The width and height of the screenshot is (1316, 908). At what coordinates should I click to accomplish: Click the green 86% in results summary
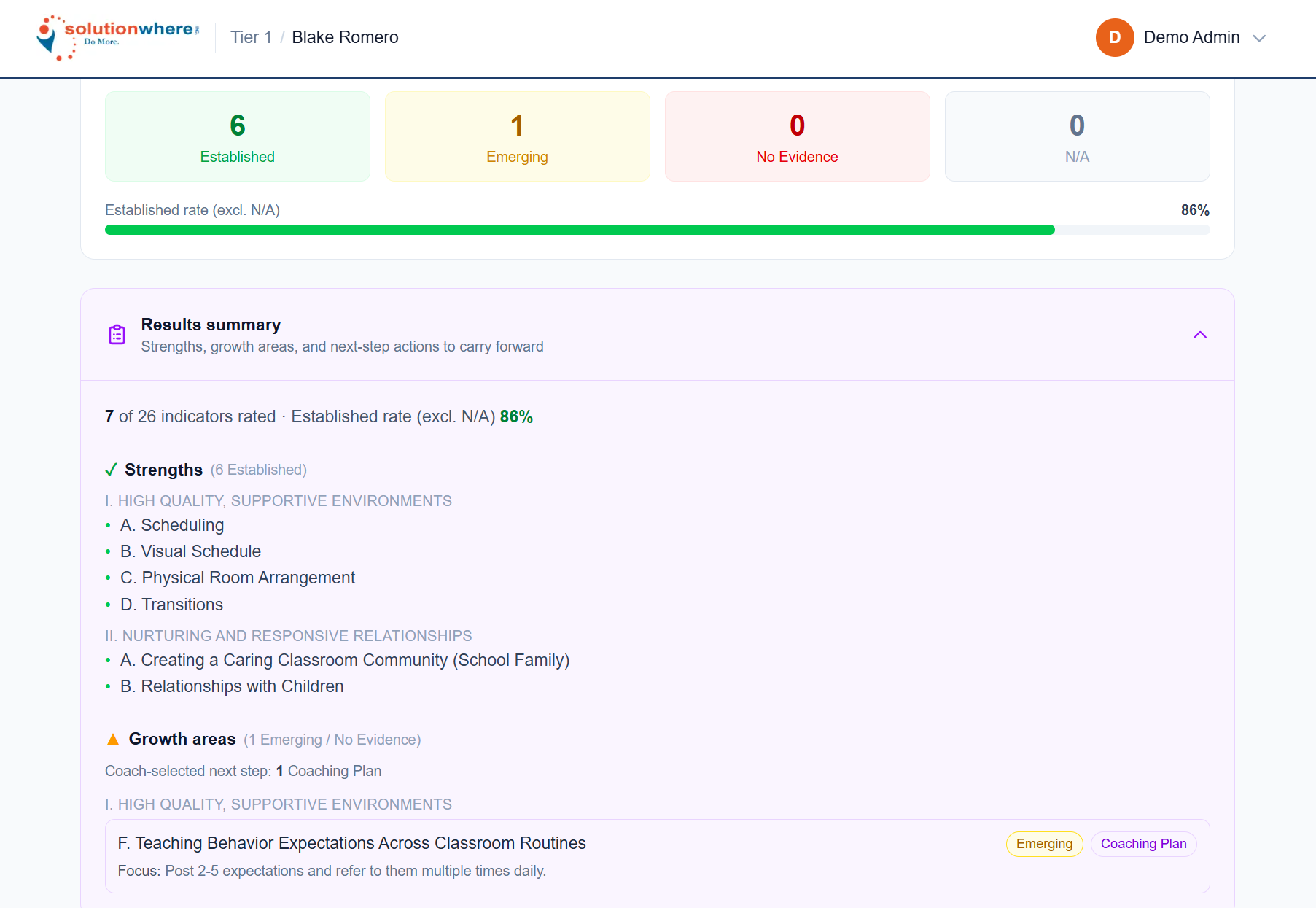516,416
